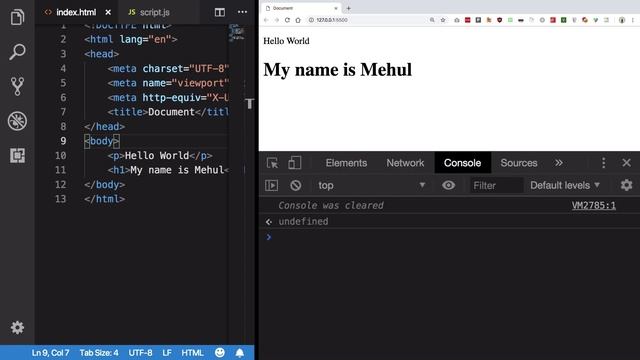Open the Elements tab in DevTools
Screen dimensions: 640x360
pos(346,163)
